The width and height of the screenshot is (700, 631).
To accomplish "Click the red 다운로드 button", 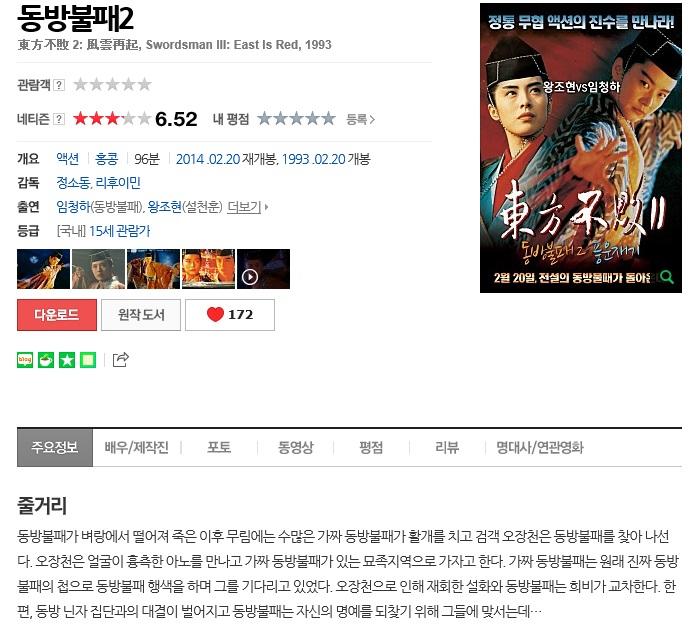I will pos(57,315).
